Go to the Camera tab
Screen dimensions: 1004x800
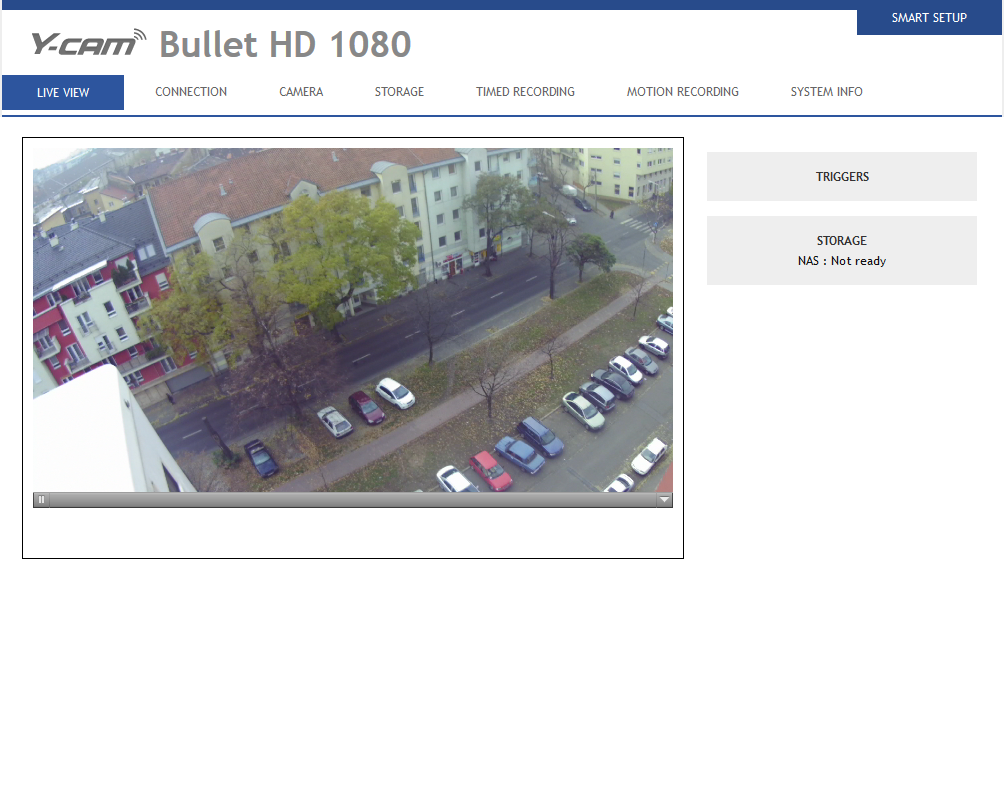(301, 92)
